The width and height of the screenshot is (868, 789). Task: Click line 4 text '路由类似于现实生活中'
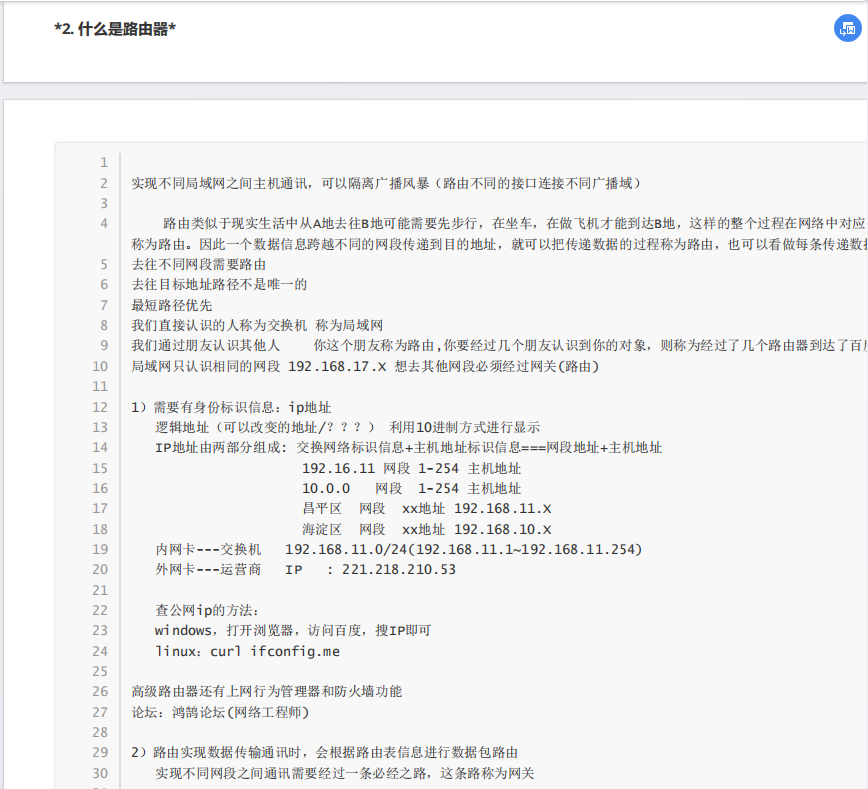pos(231,224)
